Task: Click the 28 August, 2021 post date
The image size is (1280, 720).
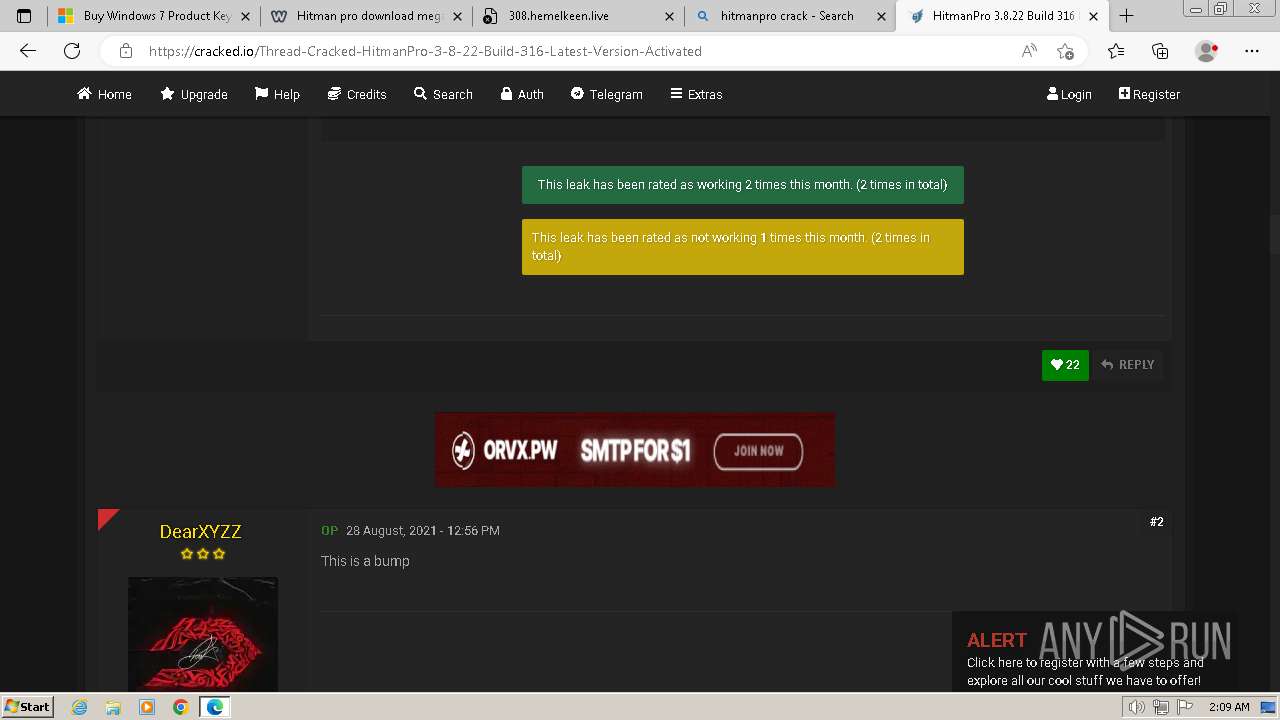Action: pos(423,531)
